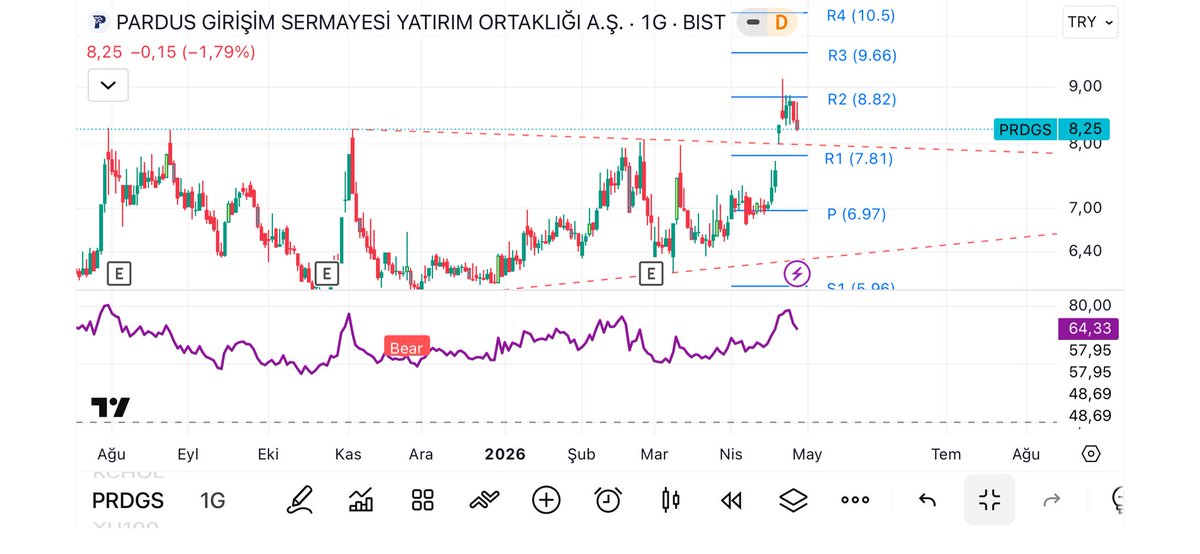Click the earnings E marker near Kas
The image size is (1200, 554).
tap(325, 272)
